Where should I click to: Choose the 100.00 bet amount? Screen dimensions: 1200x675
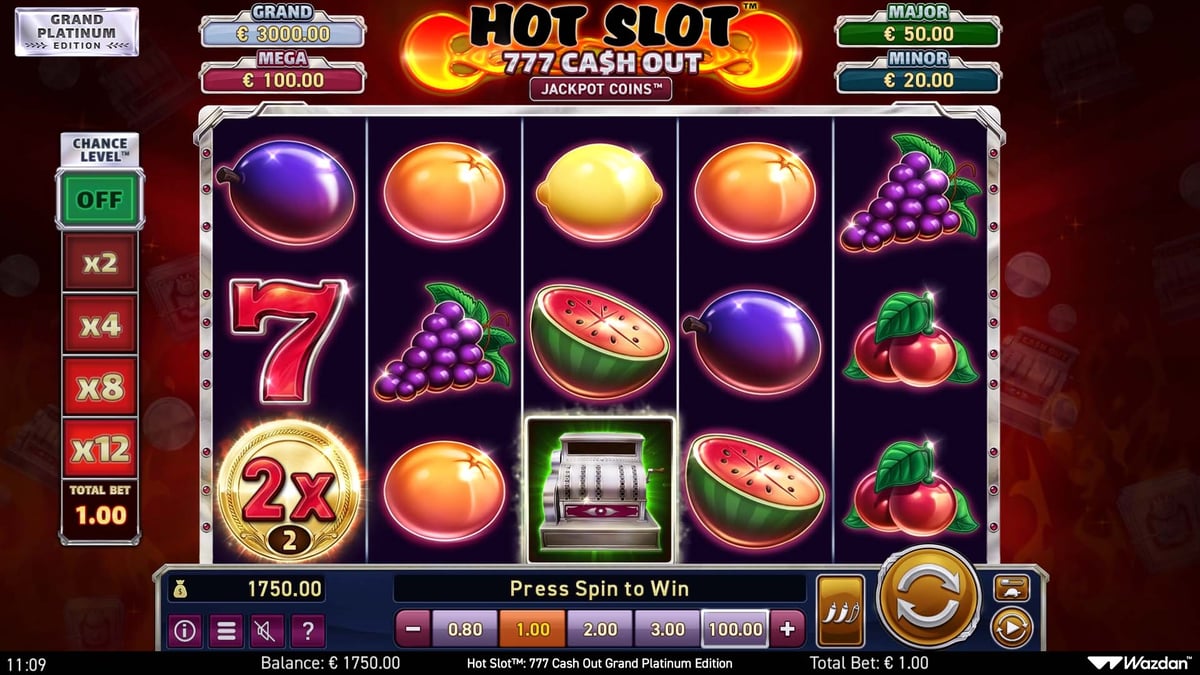coord(735,629)
